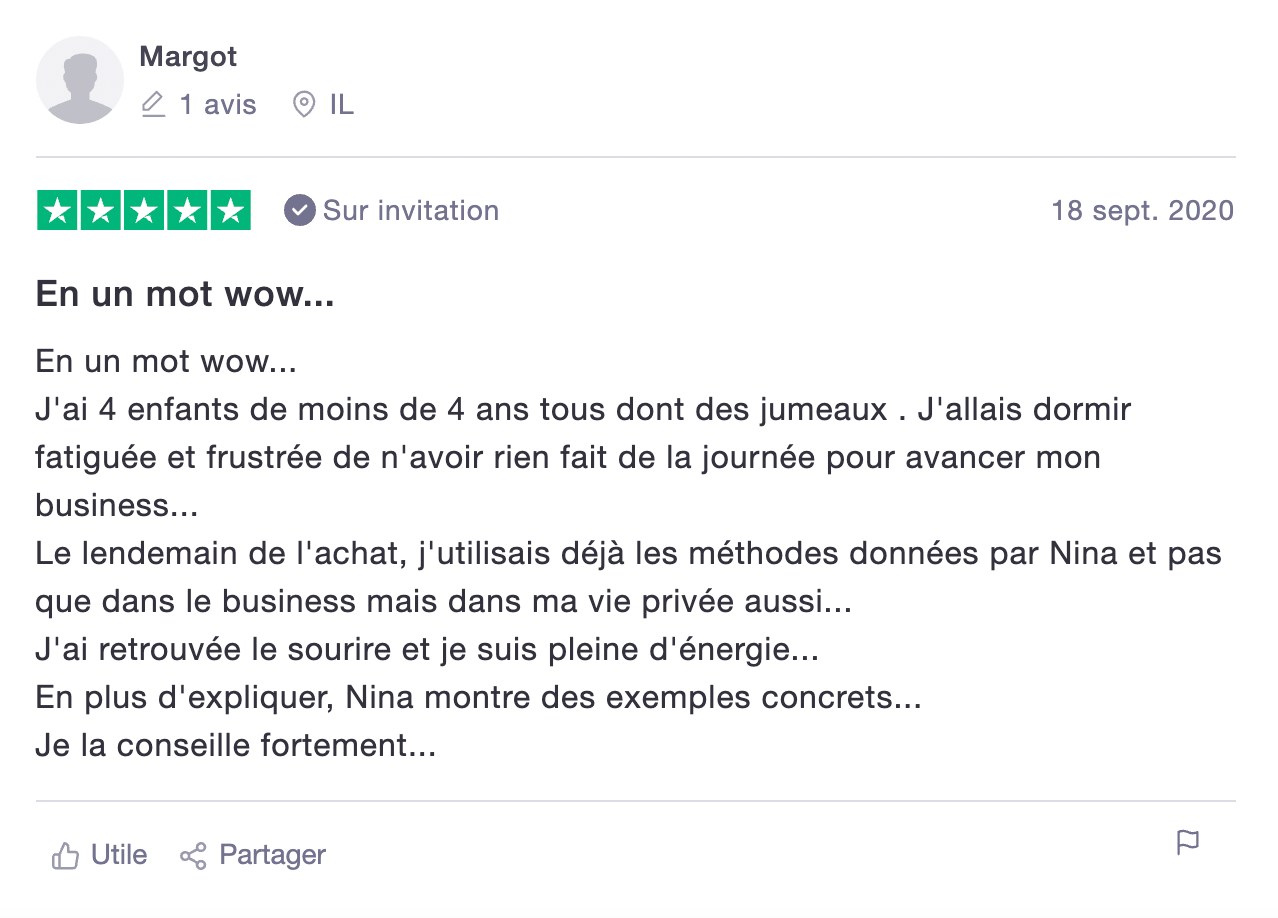1278x918 pixels.
Task: Report the review with the flag icon
Action: pyautogui.click(x=1187, y=843)
